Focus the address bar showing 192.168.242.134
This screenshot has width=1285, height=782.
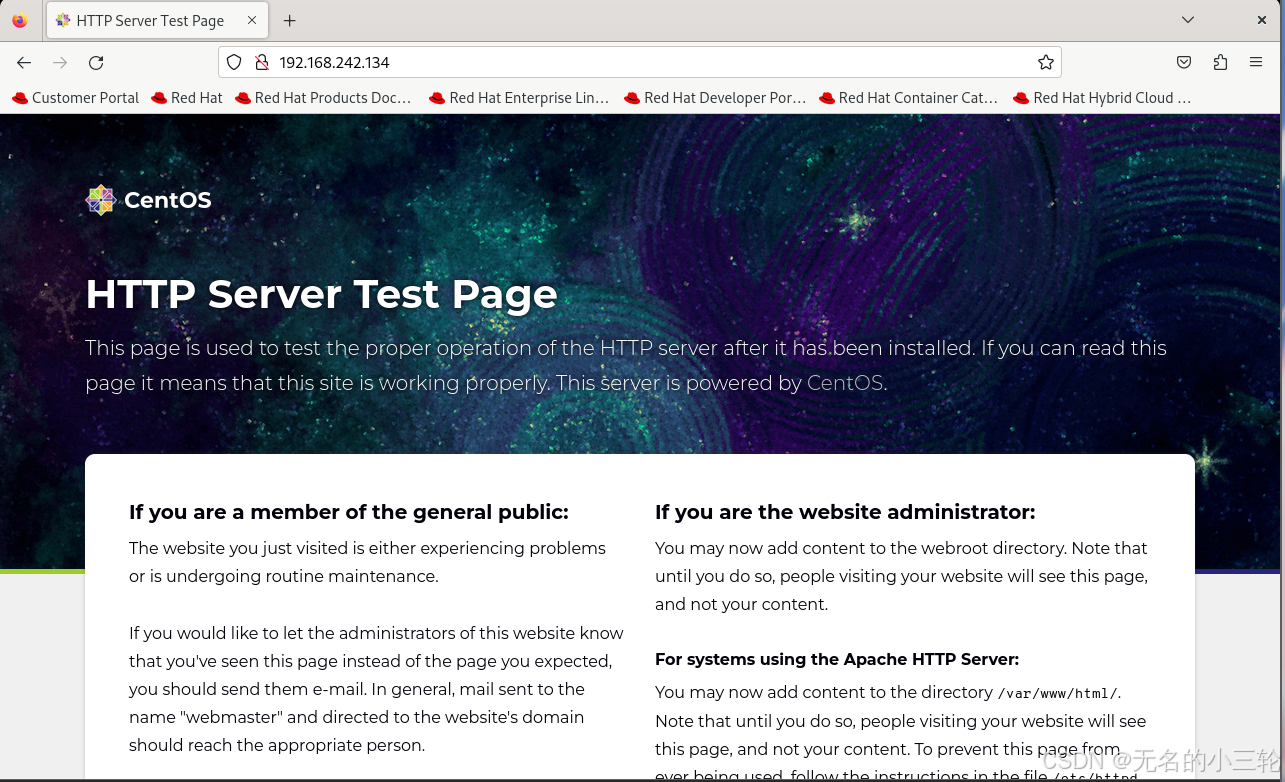[x=640, y=62]
